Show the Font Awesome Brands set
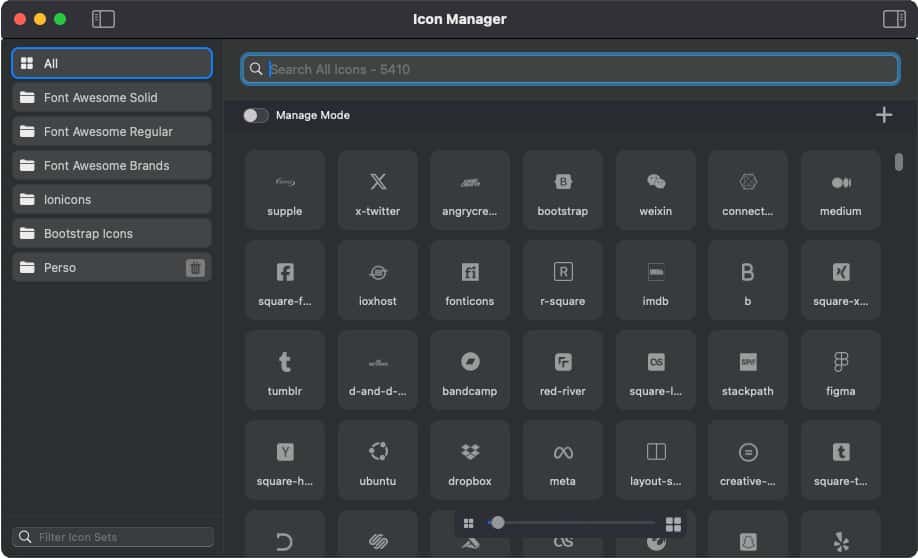This screenshot has width=918, height=559. (112, 166)
